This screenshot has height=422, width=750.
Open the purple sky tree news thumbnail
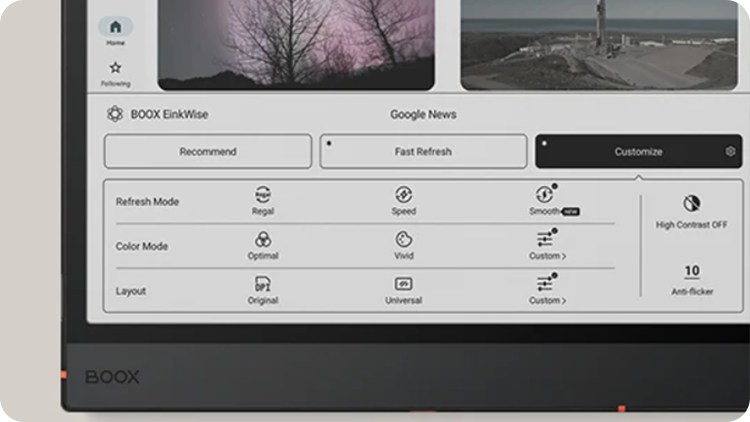tap(296, 44)
